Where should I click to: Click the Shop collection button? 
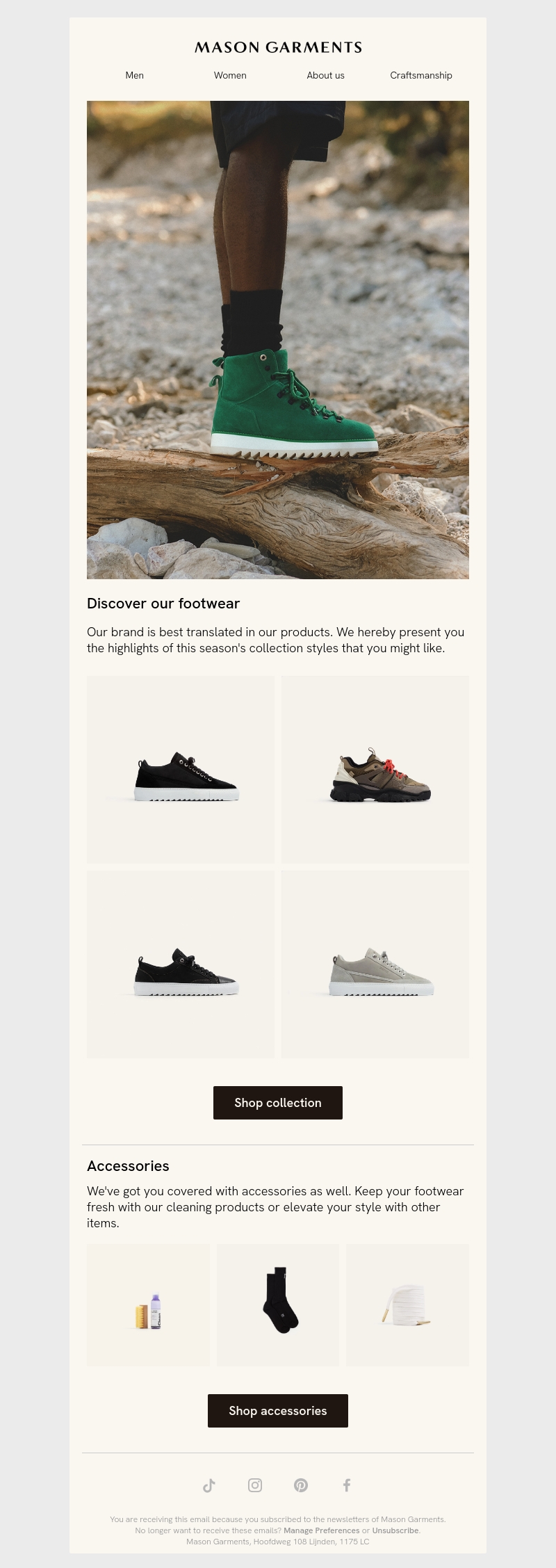coord(278,1103)
